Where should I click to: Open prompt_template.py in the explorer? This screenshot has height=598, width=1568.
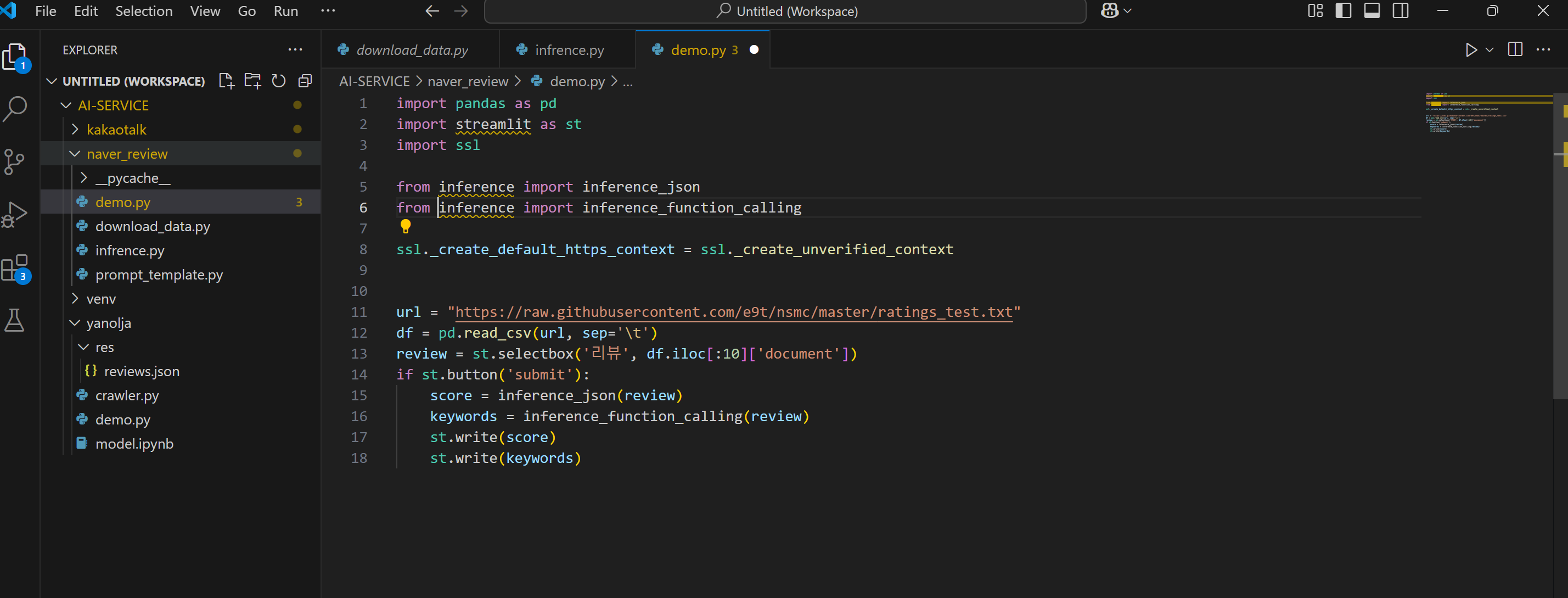pyautogui.click(x=159, y=275)
